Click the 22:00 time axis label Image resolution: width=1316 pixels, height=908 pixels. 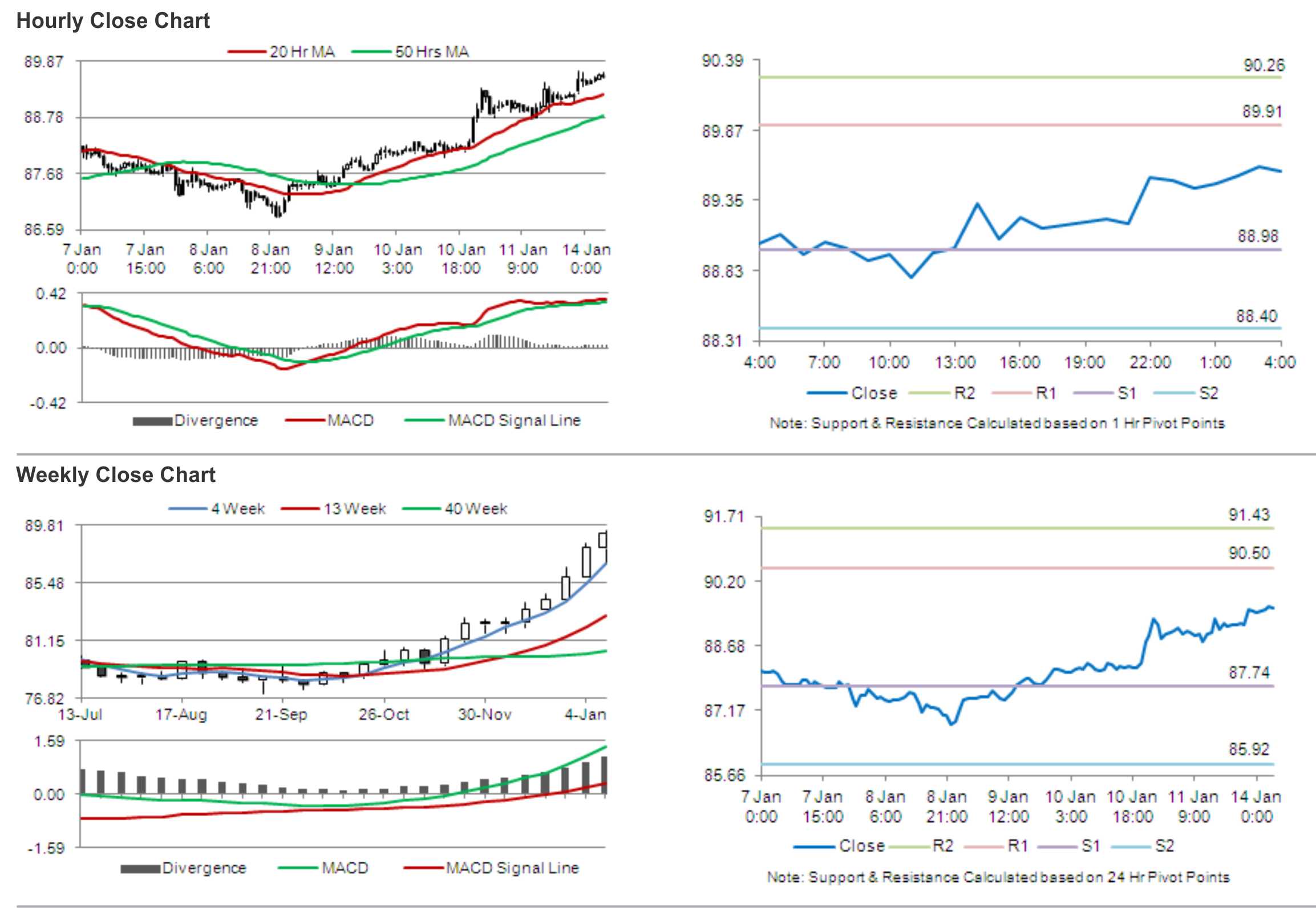pyautogui.click(x=1150, y=362)
